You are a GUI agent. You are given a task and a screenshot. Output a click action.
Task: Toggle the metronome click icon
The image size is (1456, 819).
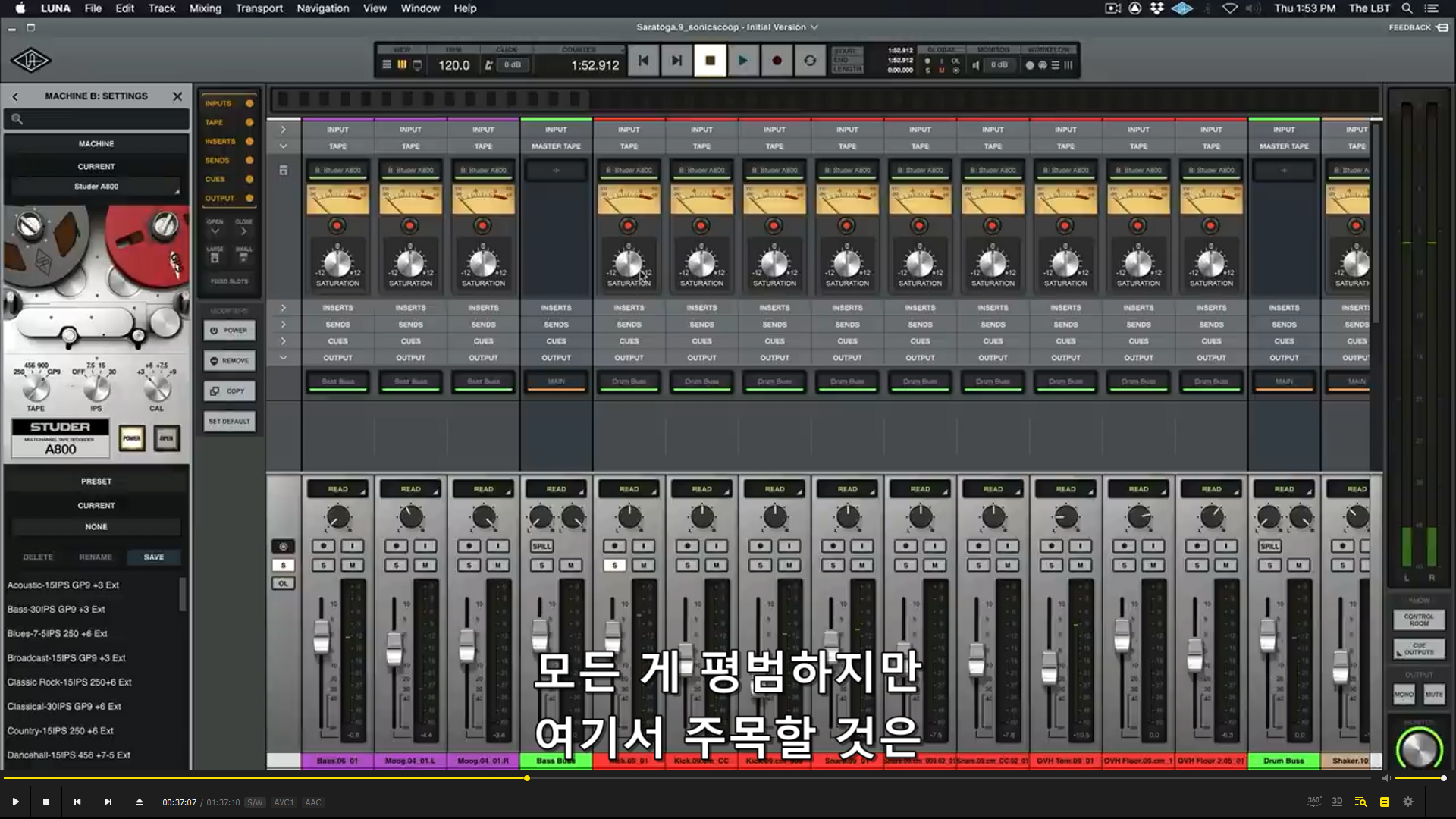[488, 65]
